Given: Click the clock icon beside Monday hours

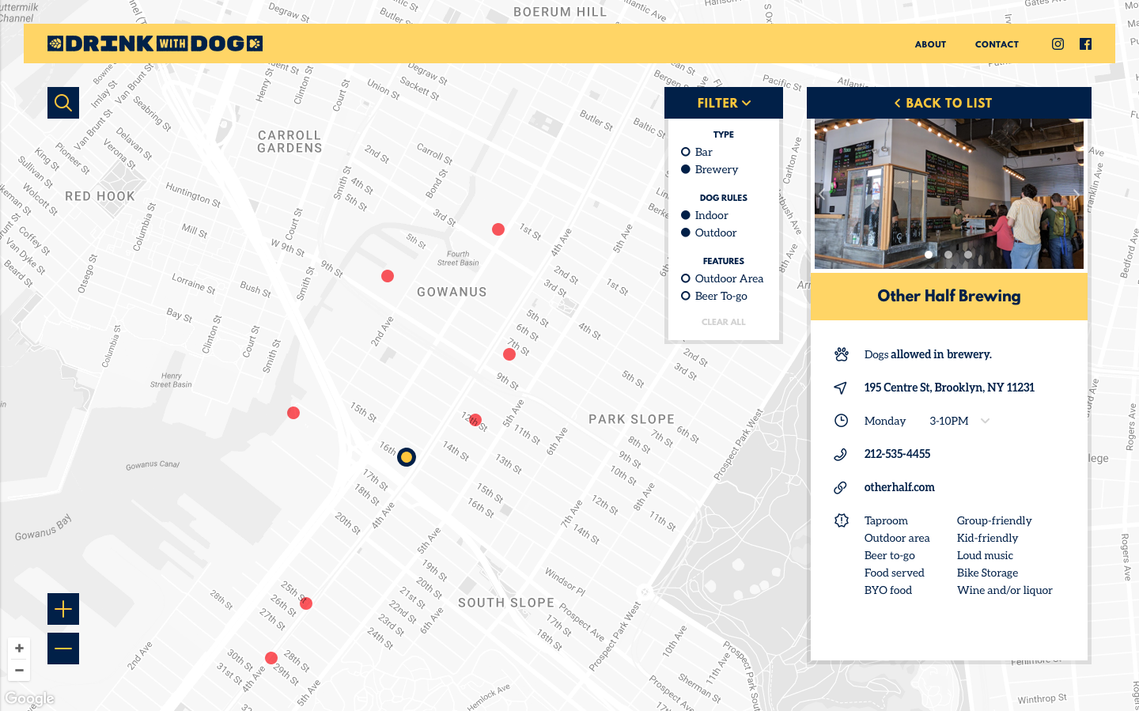Looking at the screenshot, I should tap(840, 420).
